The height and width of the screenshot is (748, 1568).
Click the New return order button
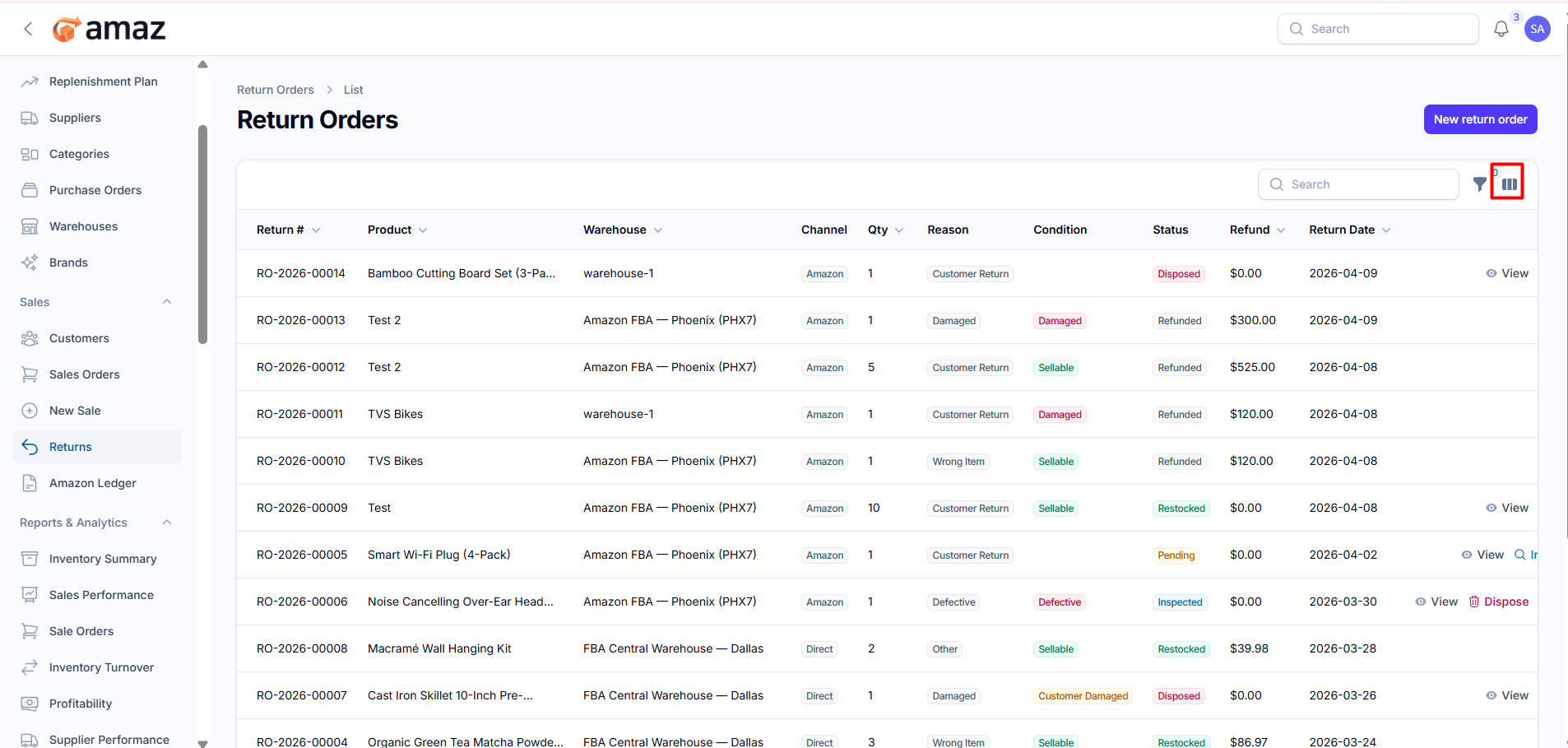pos(1480,119)
